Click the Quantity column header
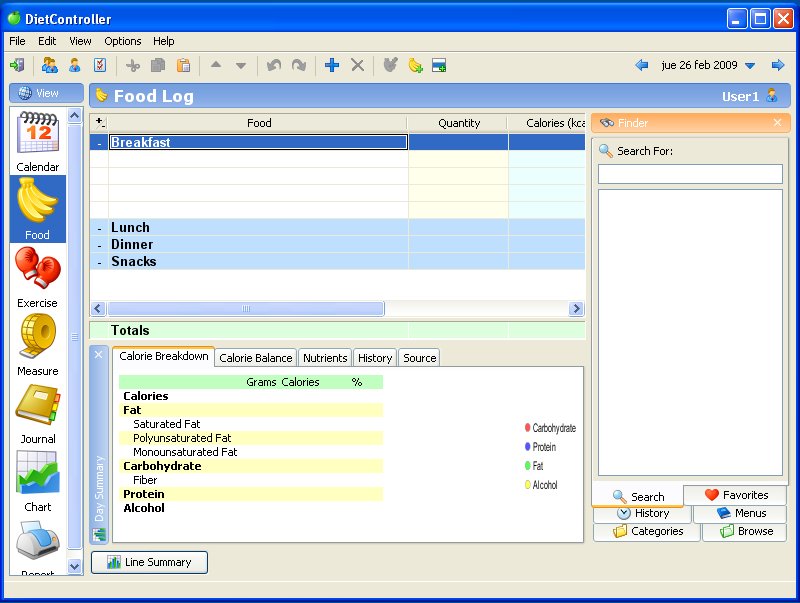This screenshot has width=800, height=603. point(459,123)
